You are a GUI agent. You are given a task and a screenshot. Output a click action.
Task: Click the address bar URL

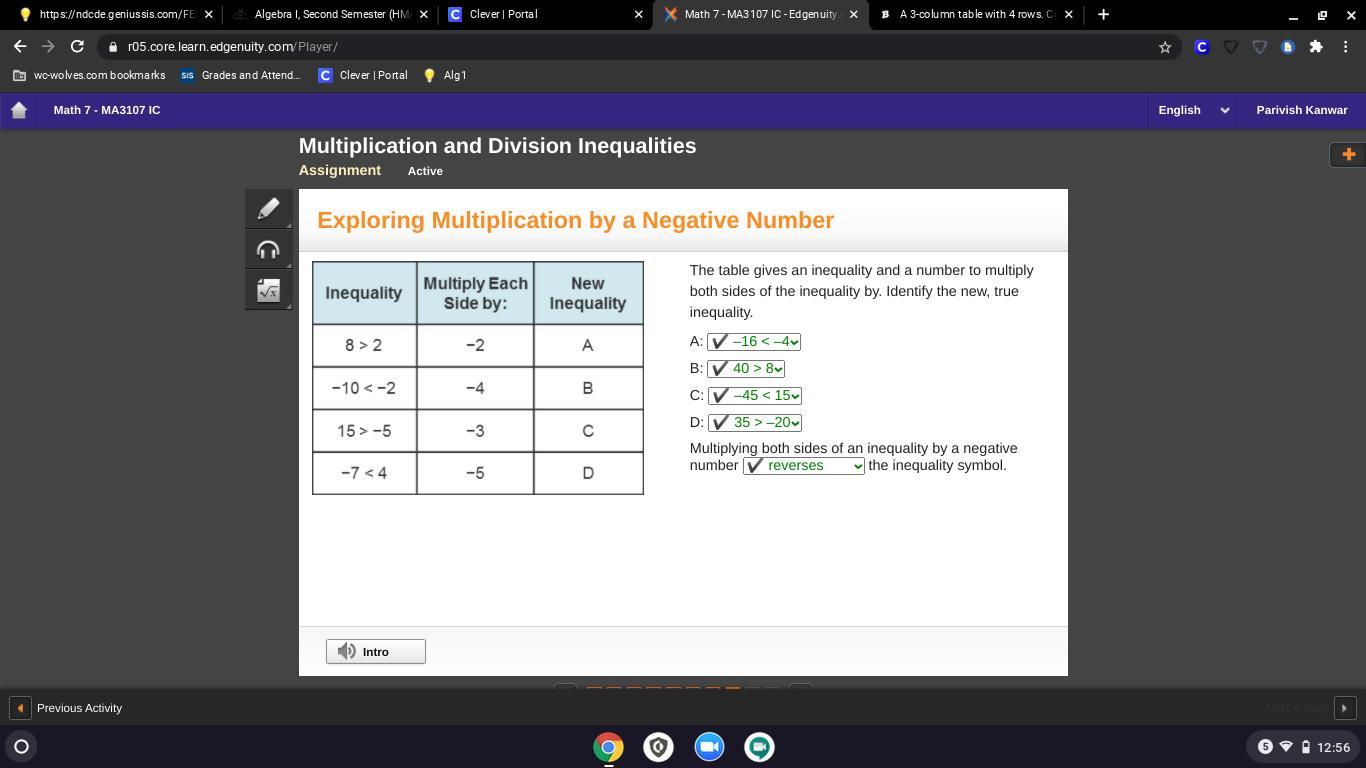coord(233,47)
